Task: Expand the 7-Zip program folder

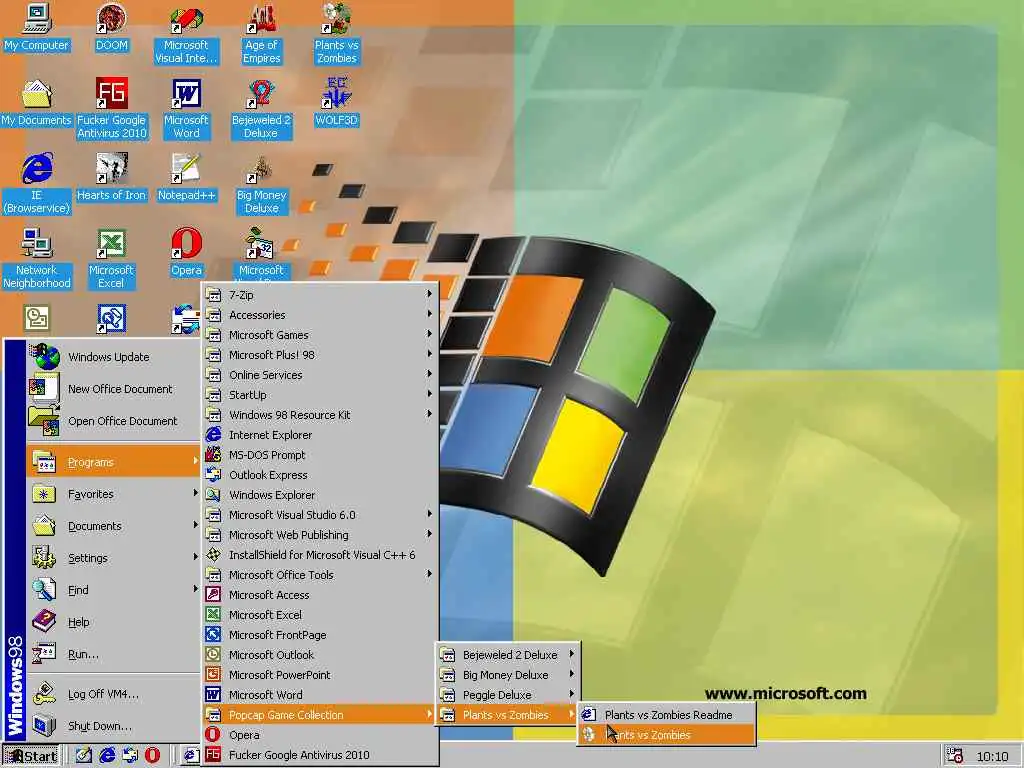Action: point(319,295)
